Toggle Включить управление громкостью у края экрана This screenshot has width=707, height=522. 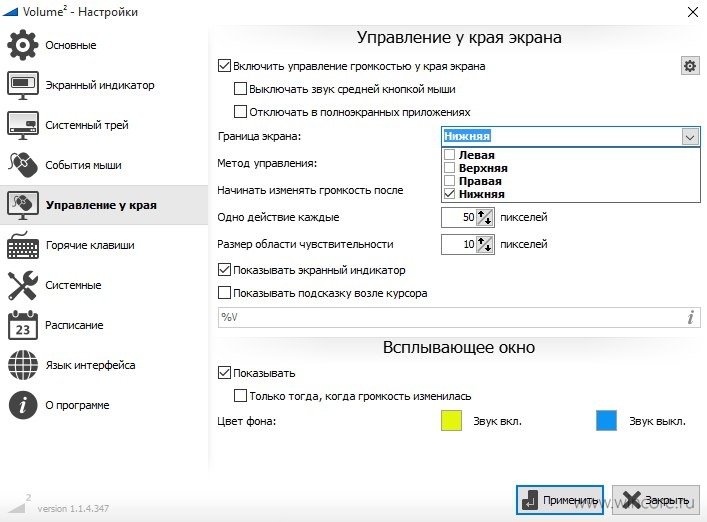tap(224, 66)
